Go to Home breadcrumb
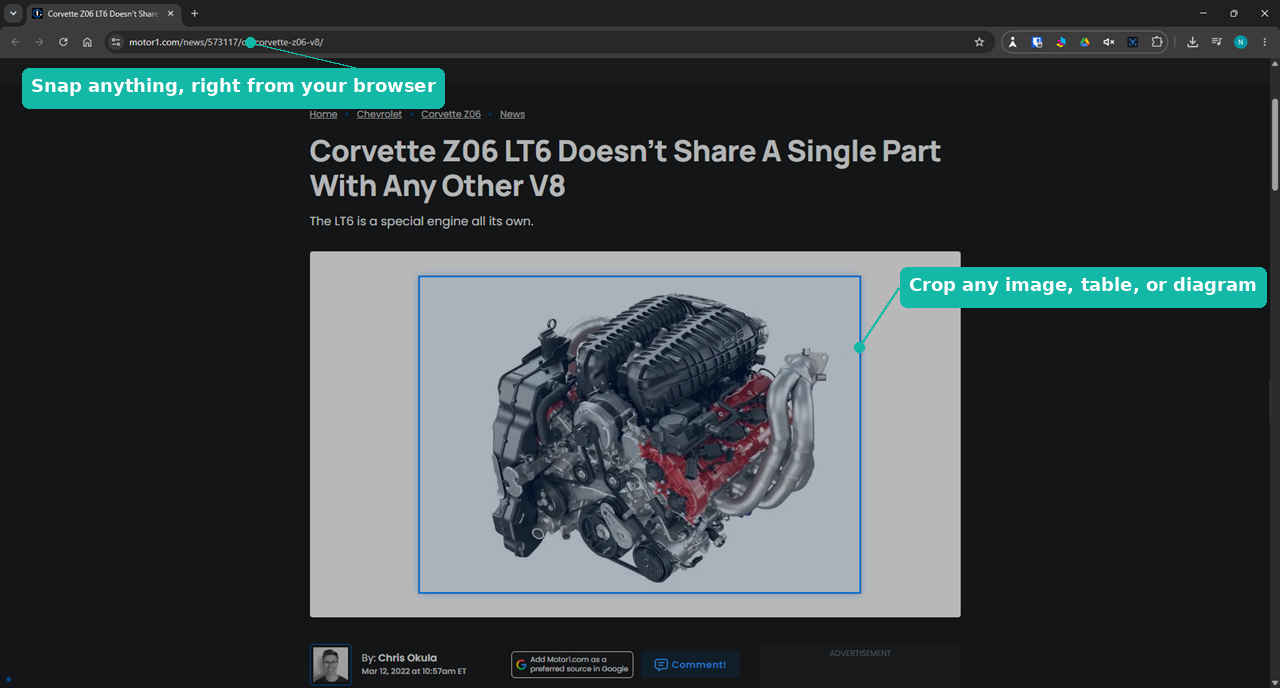1280x688 pixels. click(x=323, y=114)
